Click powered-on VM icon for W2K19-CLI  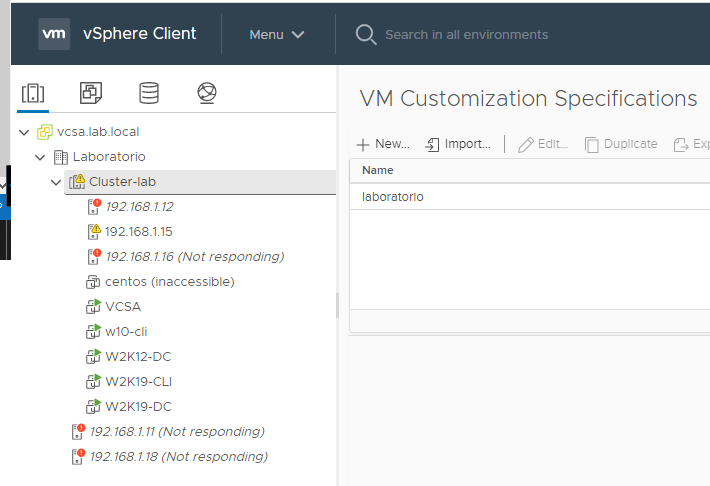(x=93, y=381)
